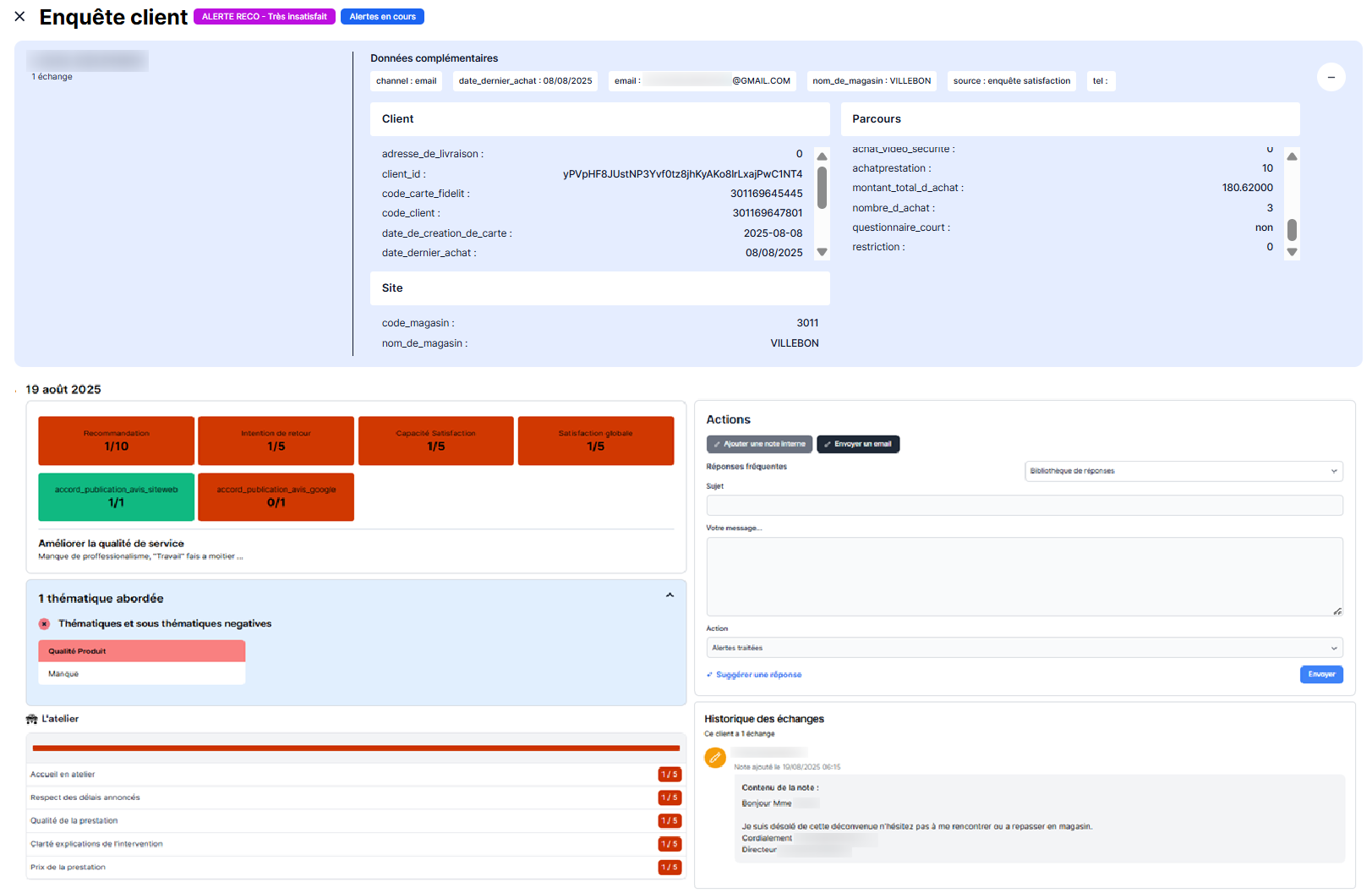
Task: Collapse the '1 thématique abordée' section
Action: coord(670,596)
